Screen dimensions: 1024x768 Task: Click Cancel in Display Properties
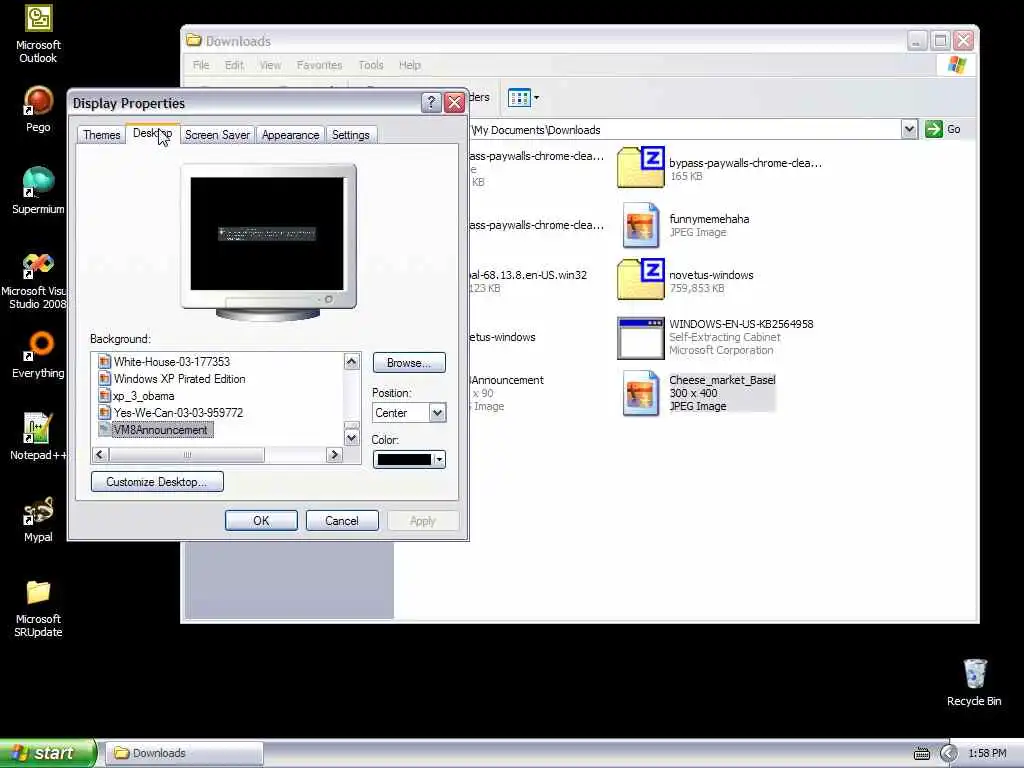pyautogui.click(x=342, y=520)
